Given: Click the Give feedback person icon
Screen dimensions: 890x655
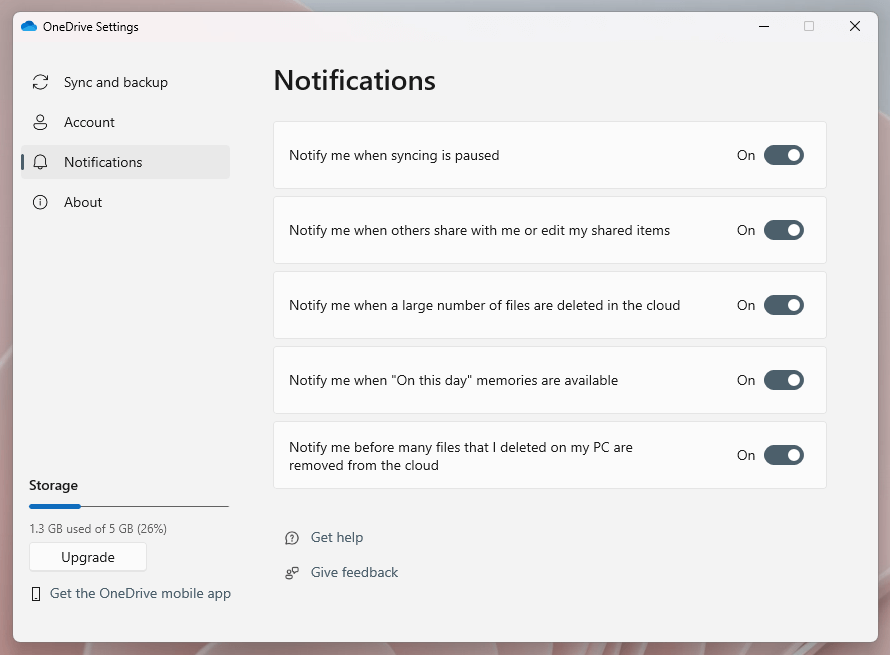Looking at the screenshot, I should [292, 573].
